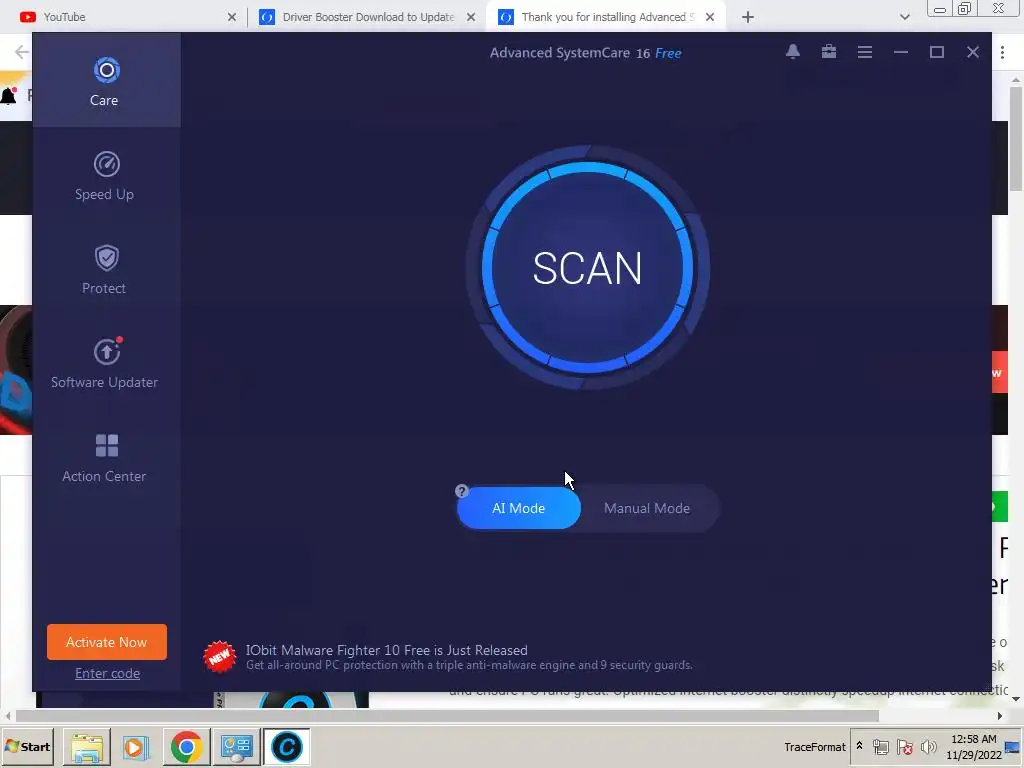Open the IObit Malware Fighter 10 announcement

point(469,657)
